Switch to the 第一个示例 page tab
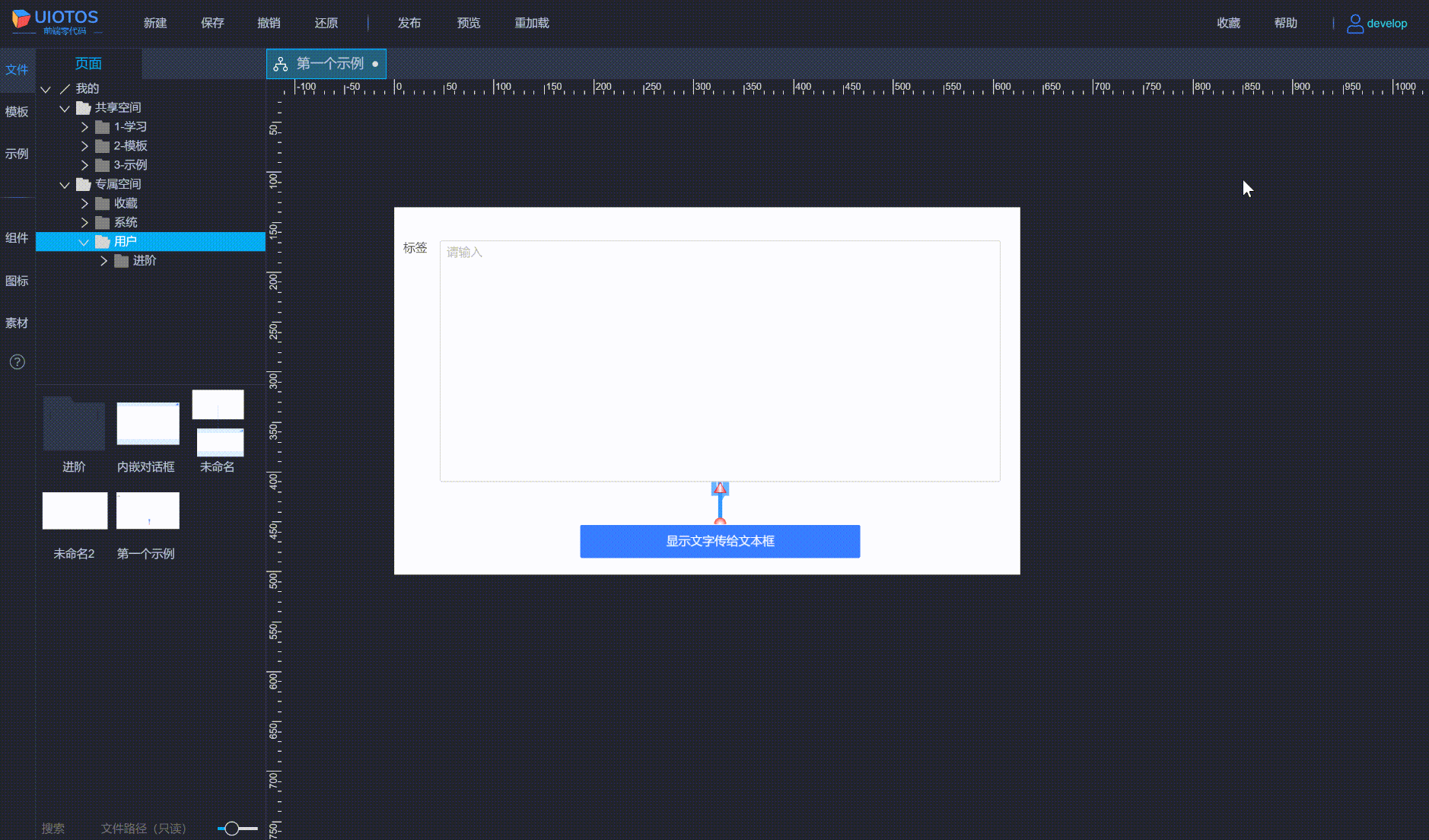Screen dimensions: 1429x840 (326, 63)
